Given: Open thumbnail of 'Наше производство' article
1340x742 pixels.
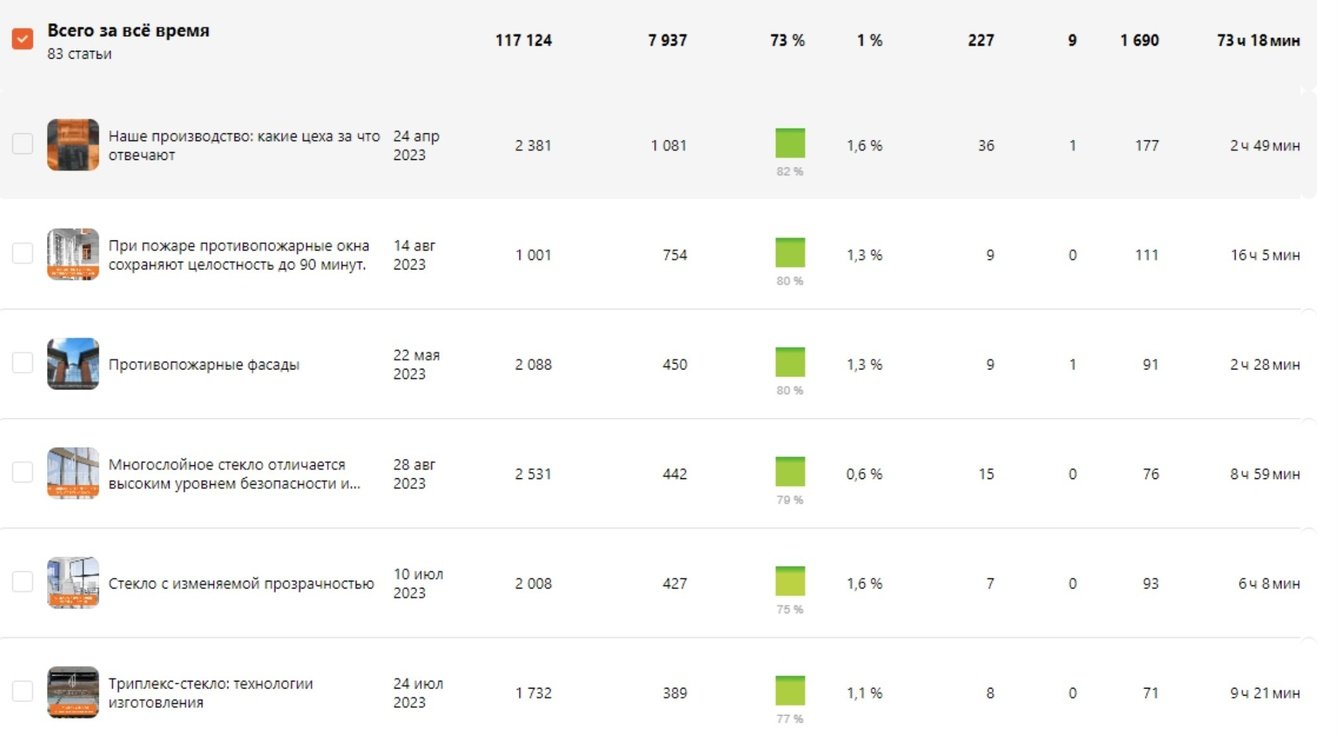Looking at the screenshot, I should [73, 145].
